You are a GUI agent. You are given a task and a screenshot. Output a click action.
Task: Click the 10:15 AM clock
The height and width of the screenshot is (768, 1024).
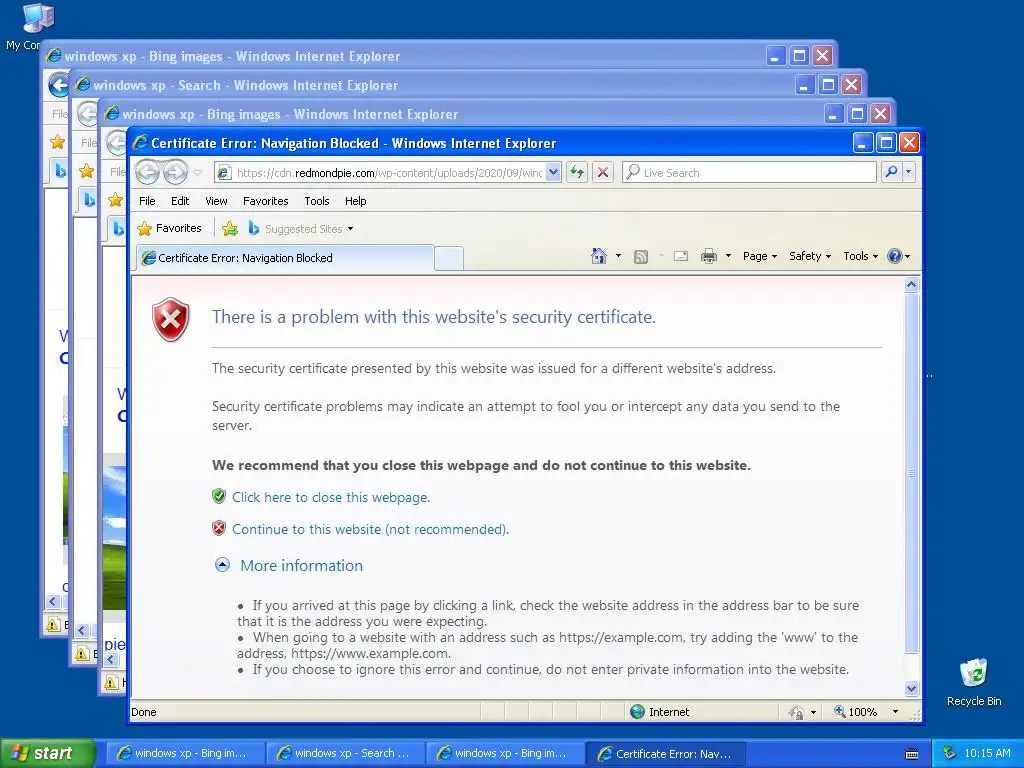pyautogui.click(x=987, y=754)
